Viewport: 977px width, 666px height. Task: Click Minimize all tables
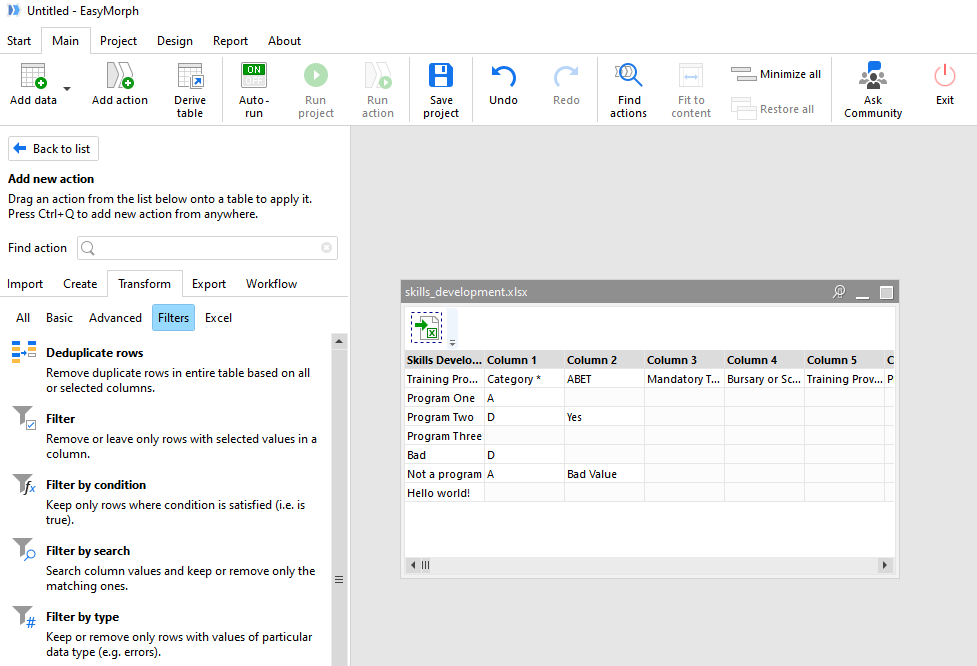click(x=776, y=74)
